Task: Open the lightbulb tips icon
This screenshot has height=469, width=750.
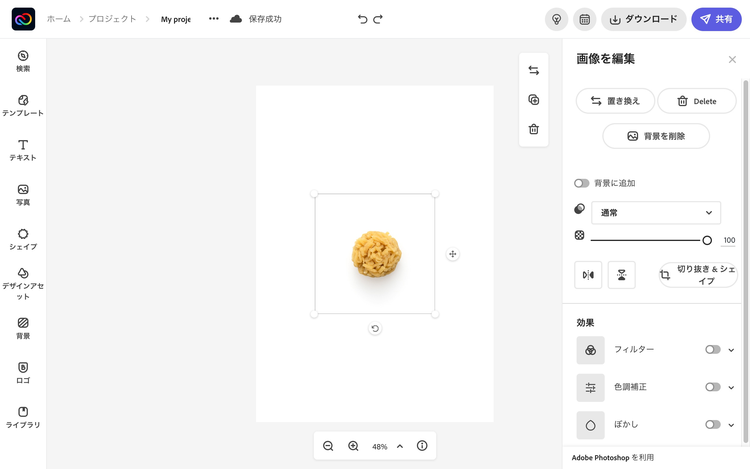Action: [556, 19]
